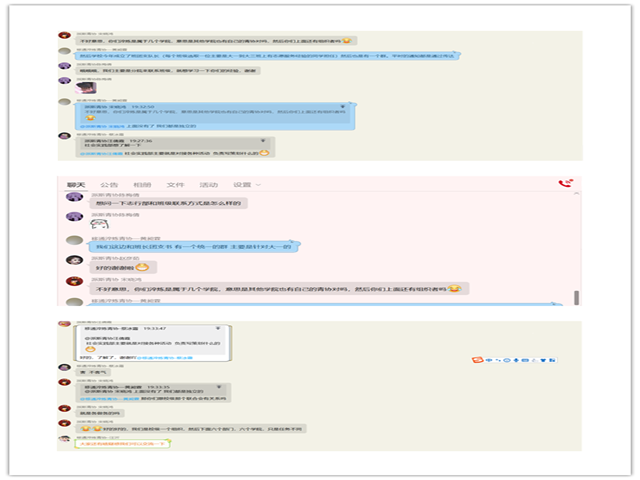Click the chat window vertical scrollbar

pos(574,297)
